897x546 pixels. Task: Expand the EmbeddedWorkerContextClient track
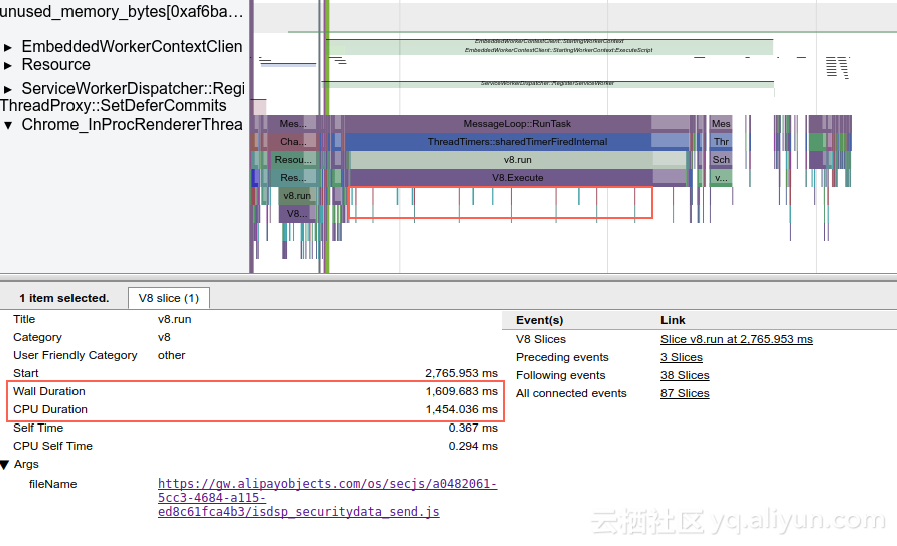coord(8,48)
